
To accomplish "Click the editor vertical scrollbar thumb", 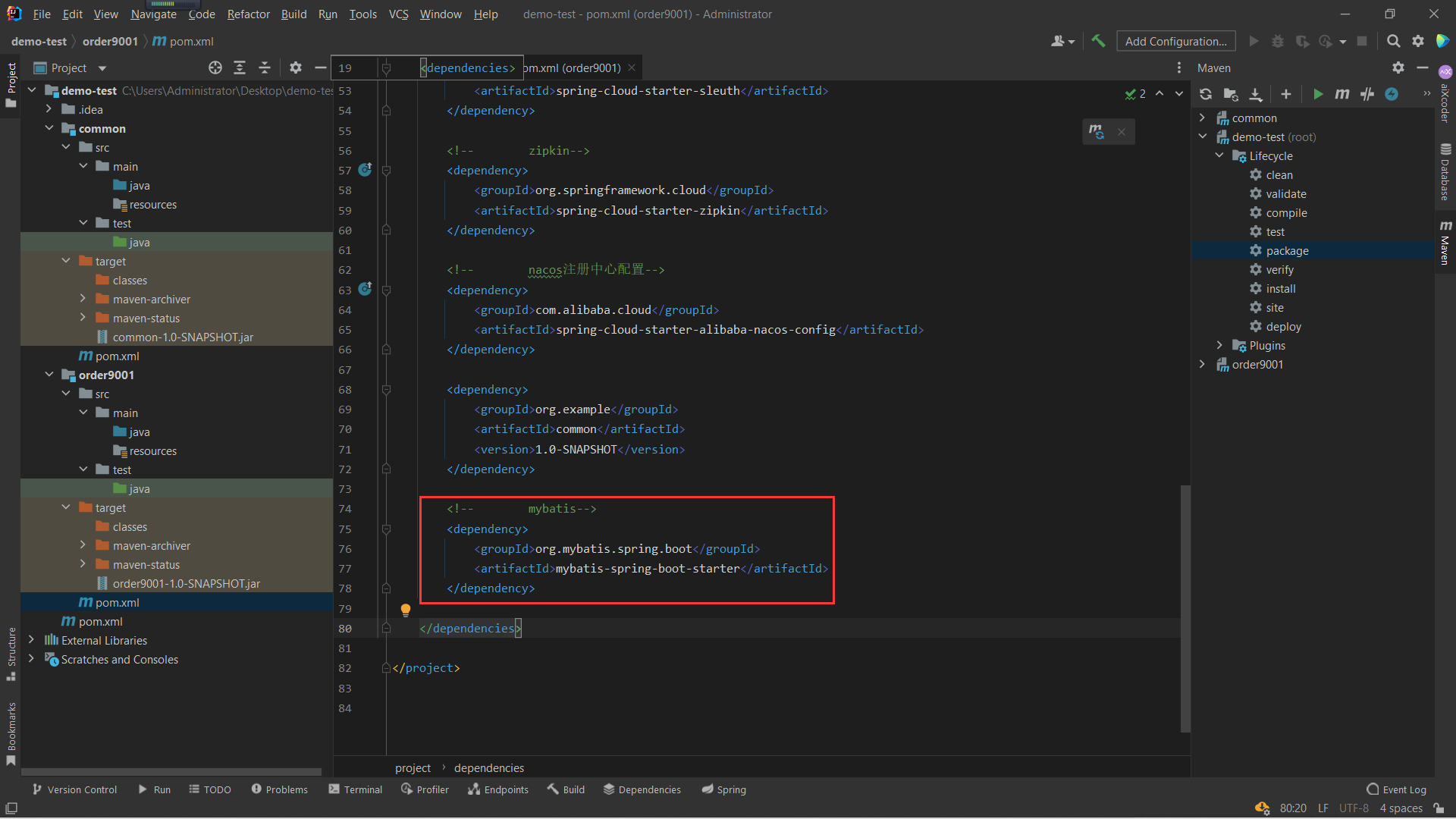I will tap(1185, 607).
